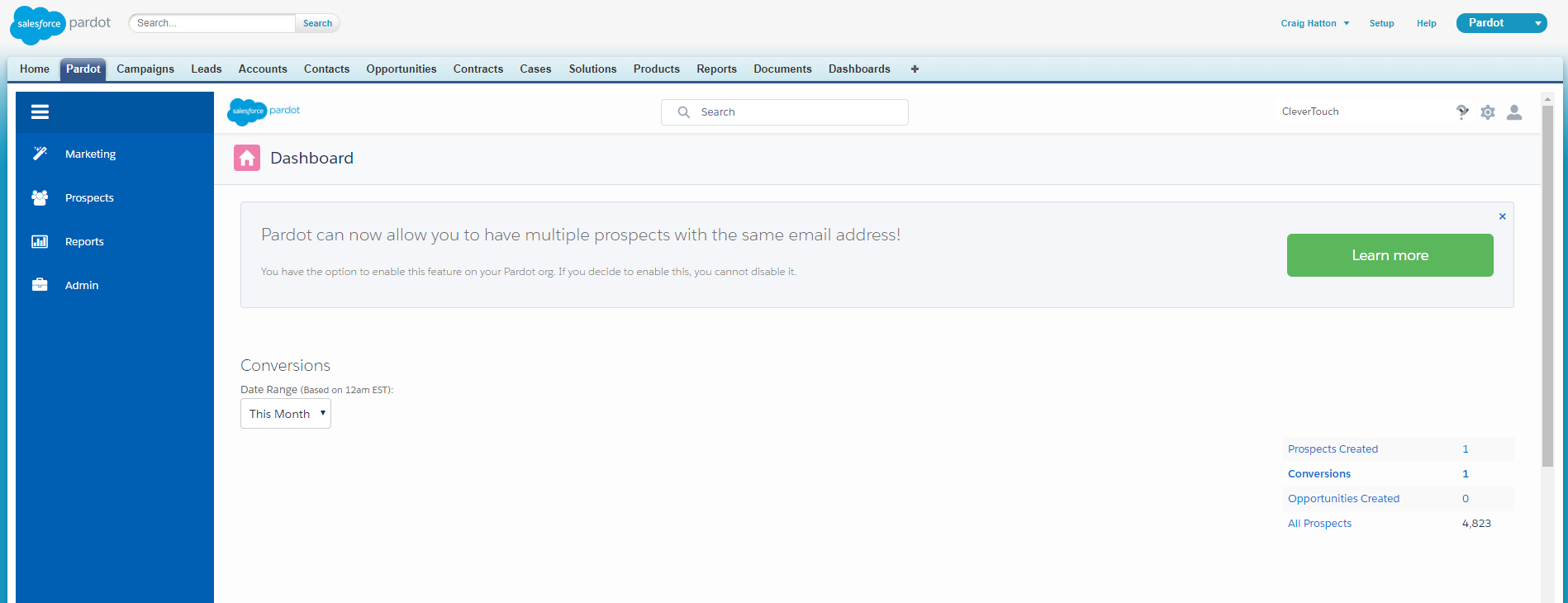The height and width of the screenshot is (603, 1568).
Task: Close the multiple prospects banner
Action: click(1503, 216)
